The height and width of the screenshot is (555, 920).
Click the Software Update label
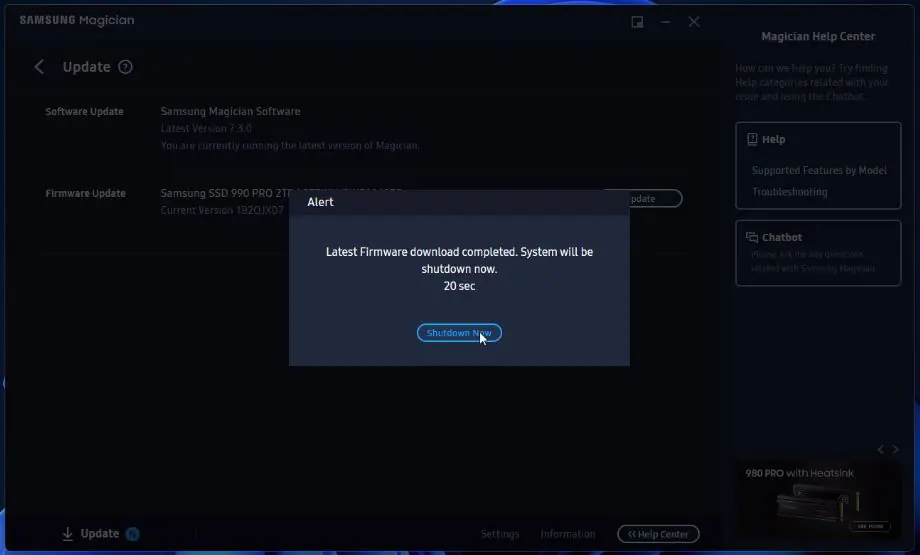(x=84, y=111)
